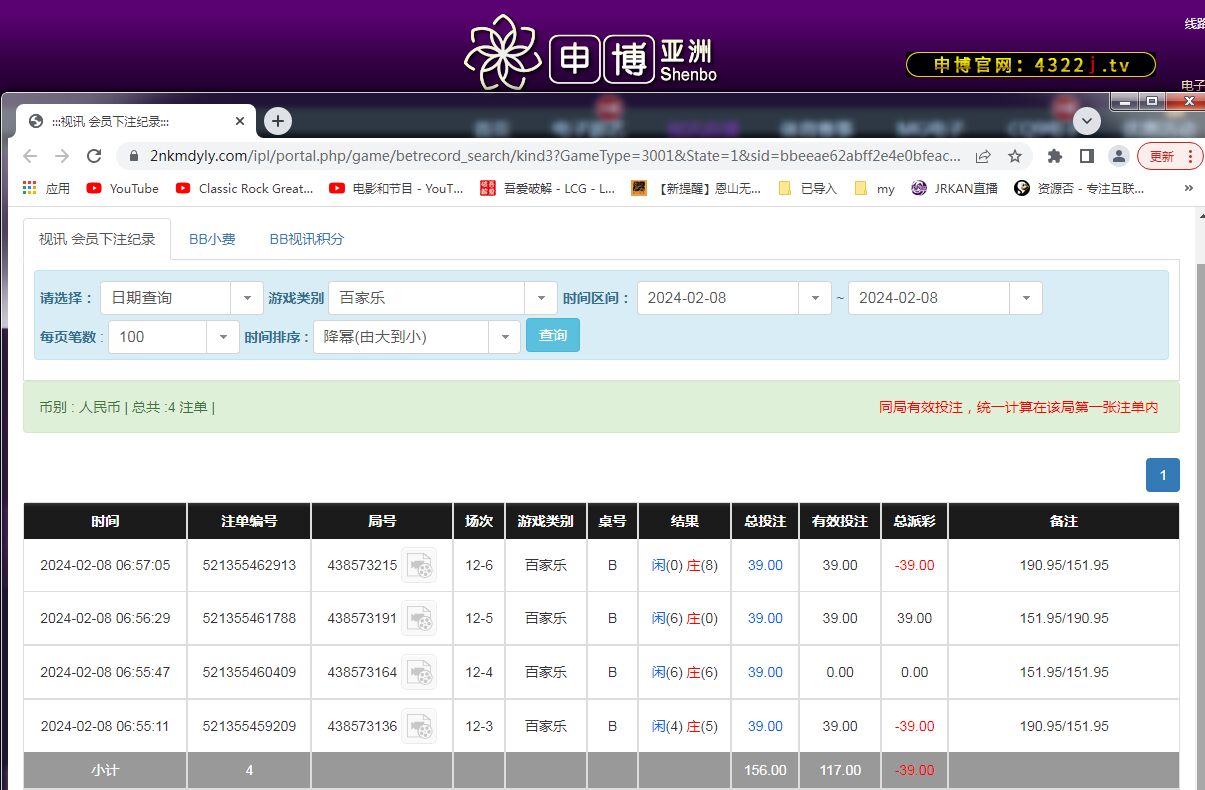Open the Chrome extensions puzzle icon
The image size is (1205, 790).
point(1054,156)
